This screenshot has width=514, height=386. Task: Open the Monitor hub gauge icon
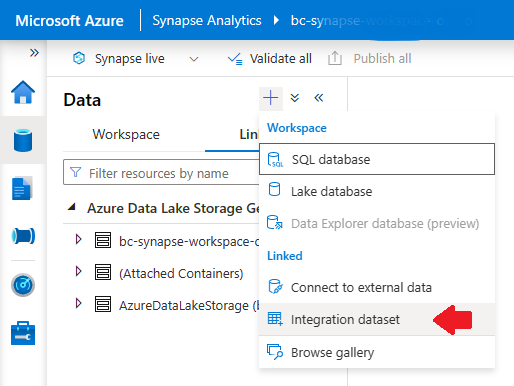click(x=23, y=285)
